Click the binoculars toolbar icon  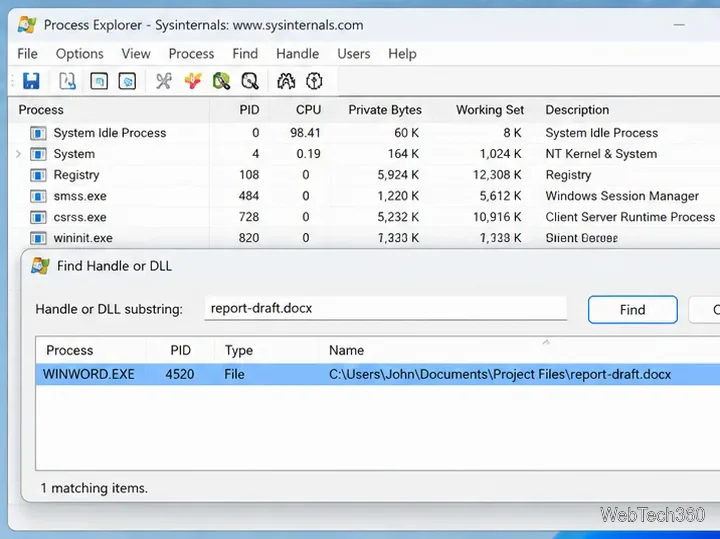pos(286,81)
